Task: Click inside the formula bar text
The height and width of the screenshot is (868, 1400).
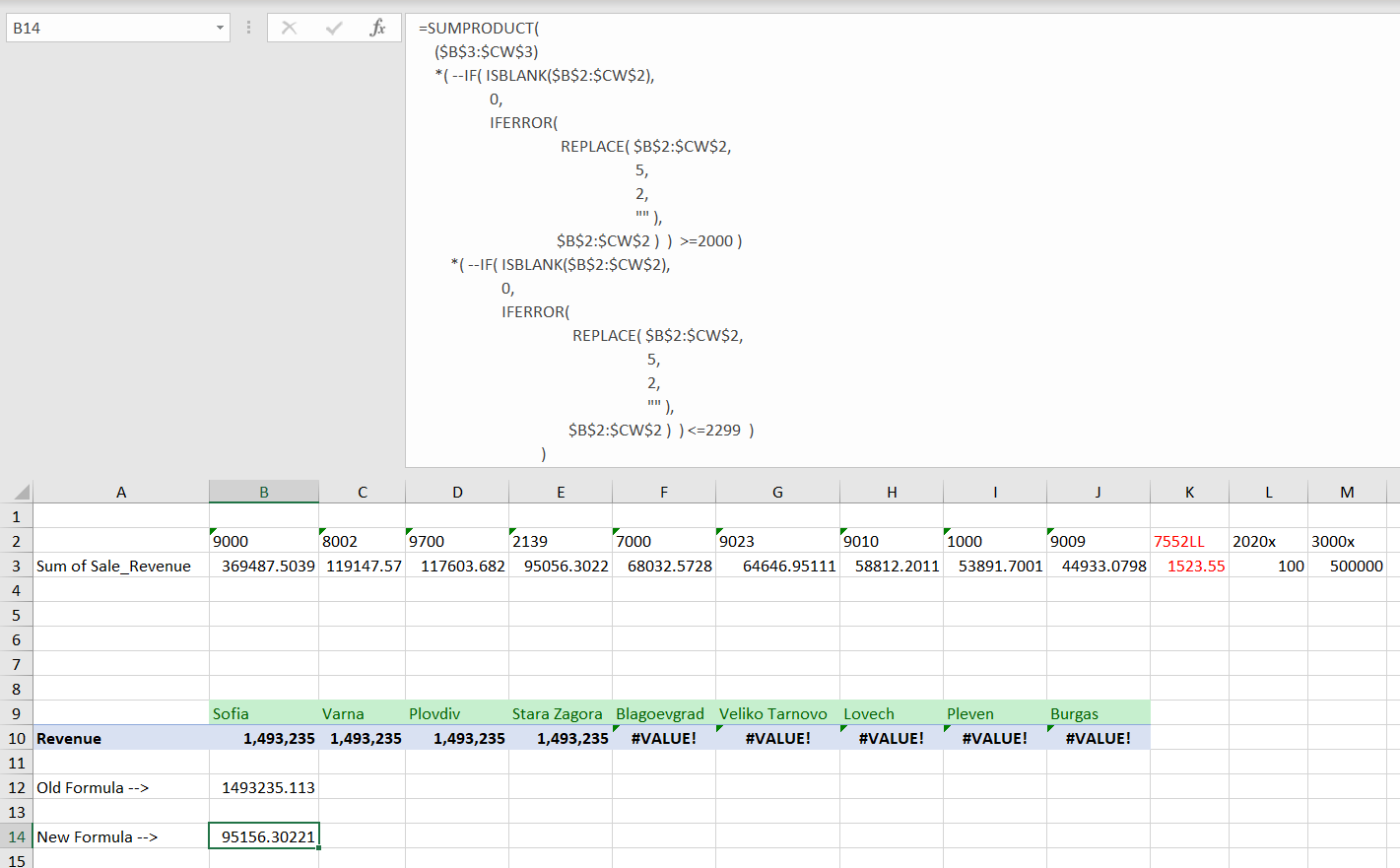Action: (x=901, y=240)
